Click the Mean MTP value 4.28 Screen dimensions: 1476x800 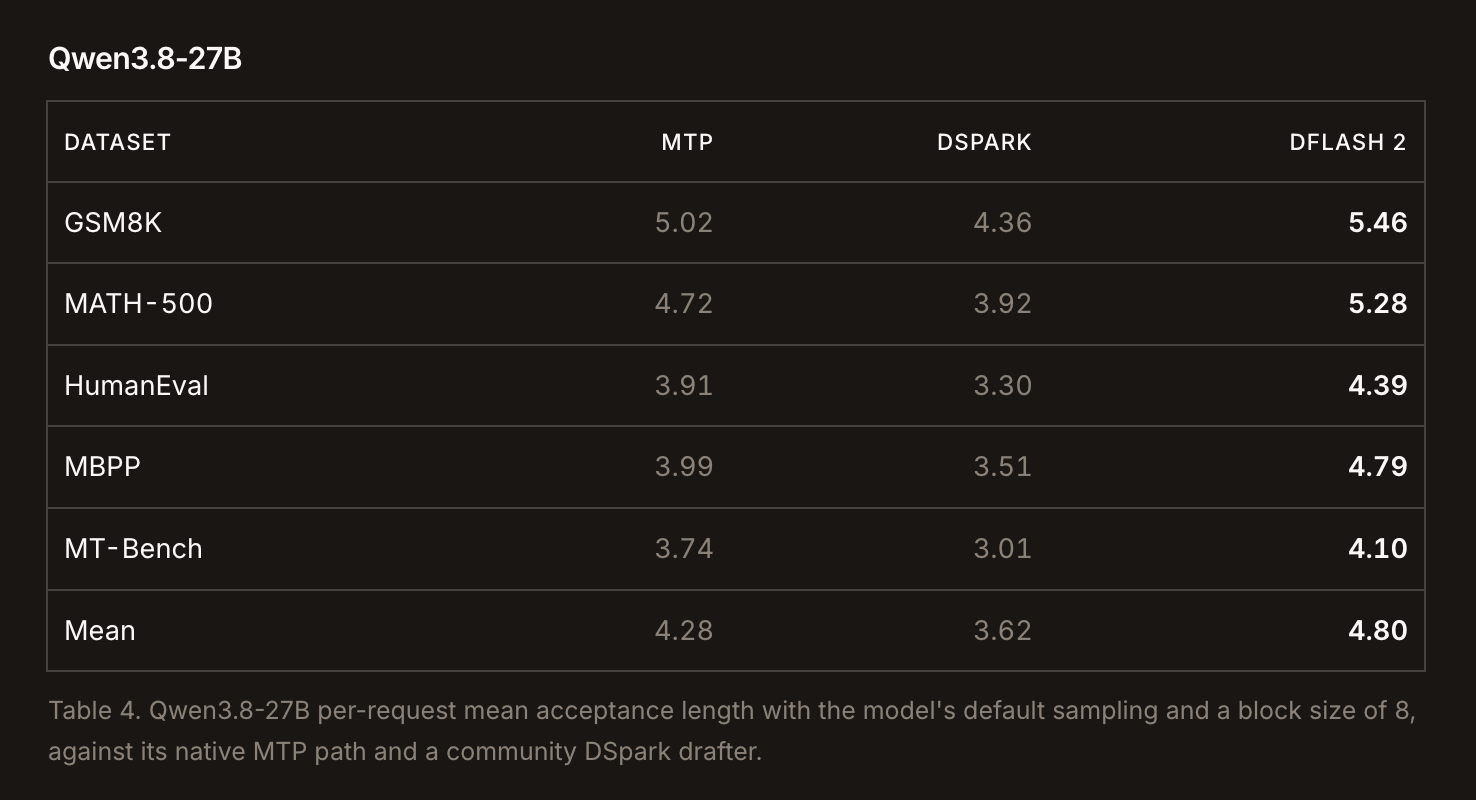click(x=684, y=631)
